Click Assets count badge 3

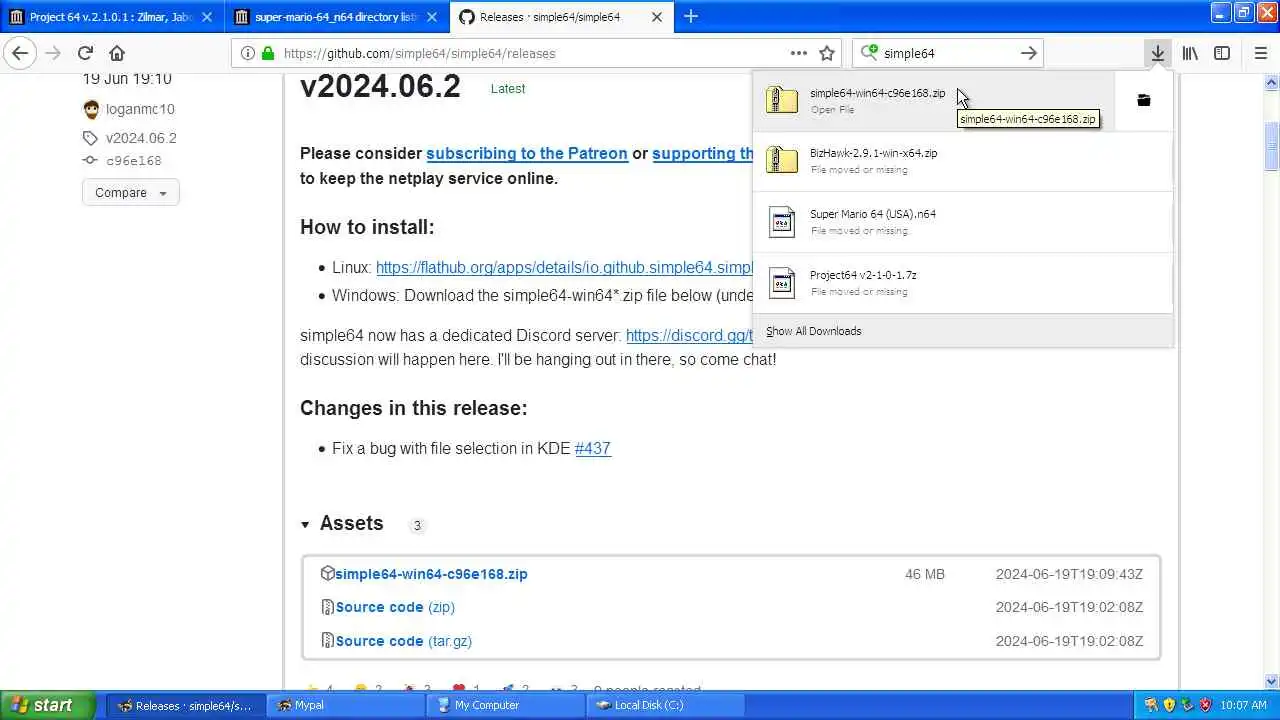coord(417,525)
